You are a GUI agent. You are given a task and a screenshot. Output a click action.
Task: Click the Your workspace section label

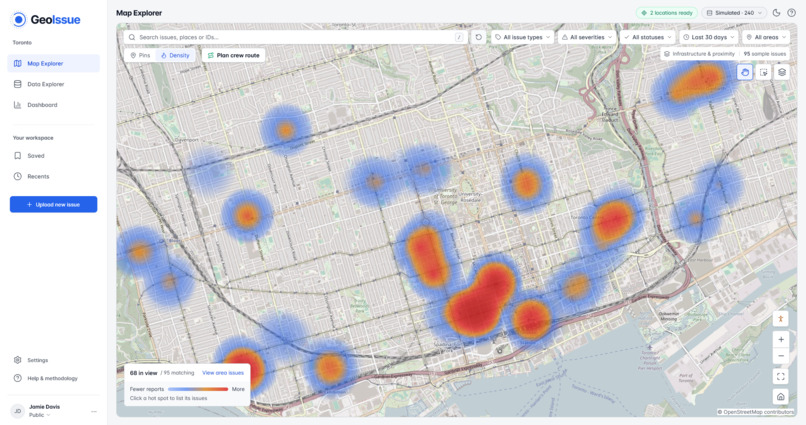pos(33,138)
